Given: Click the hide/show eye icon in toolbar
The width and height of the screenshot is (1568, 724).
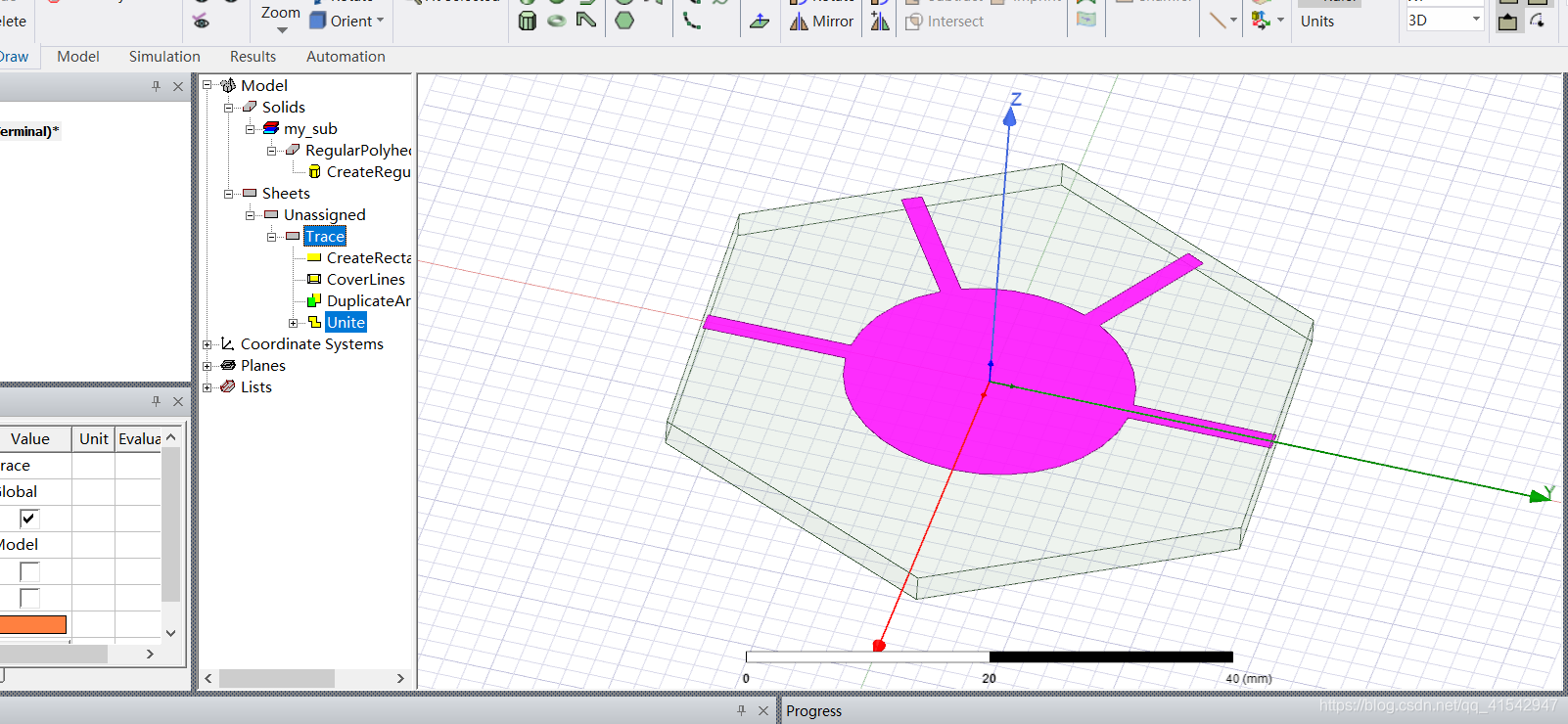Looking at the screenshot, I should coord(201,21).
